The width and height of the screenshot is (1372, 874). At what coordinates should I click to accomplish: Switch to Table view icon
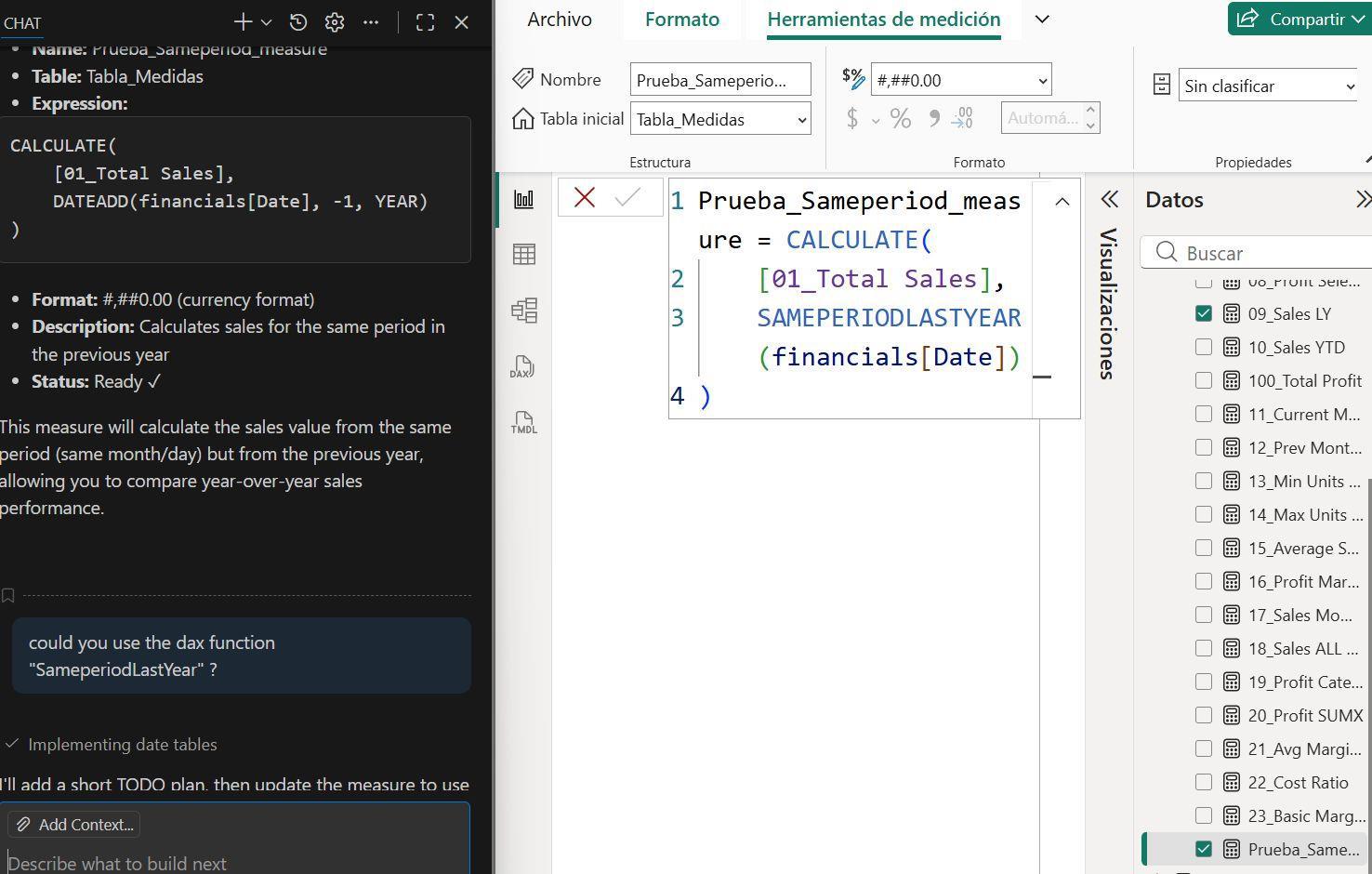524,255
